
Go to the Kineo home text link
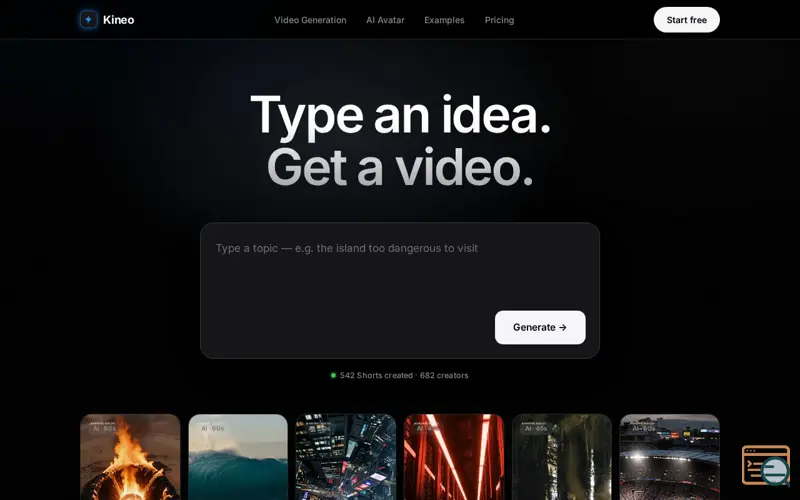click(x=118, y=20)
